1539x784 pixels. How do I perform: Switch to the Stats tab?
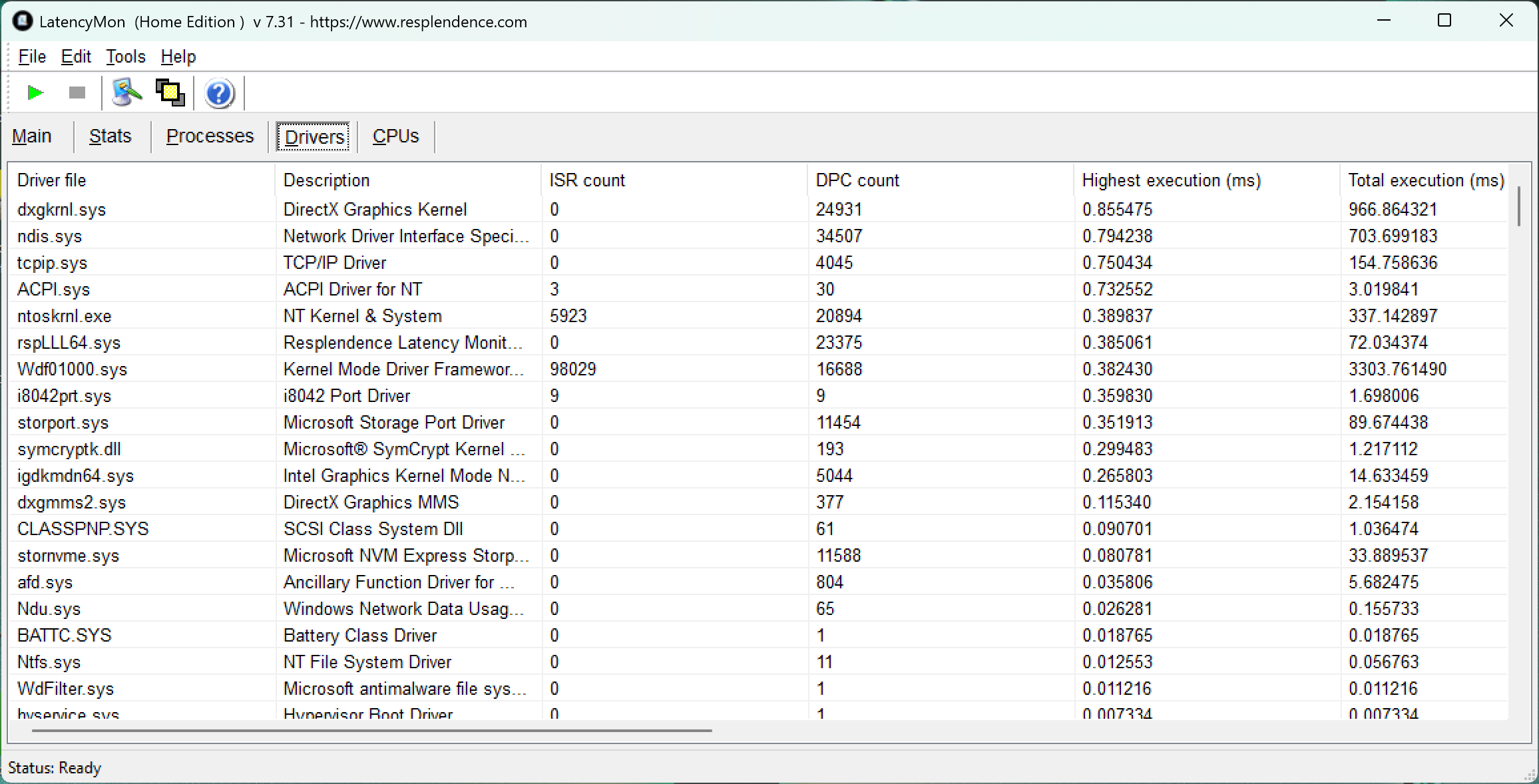110,136
